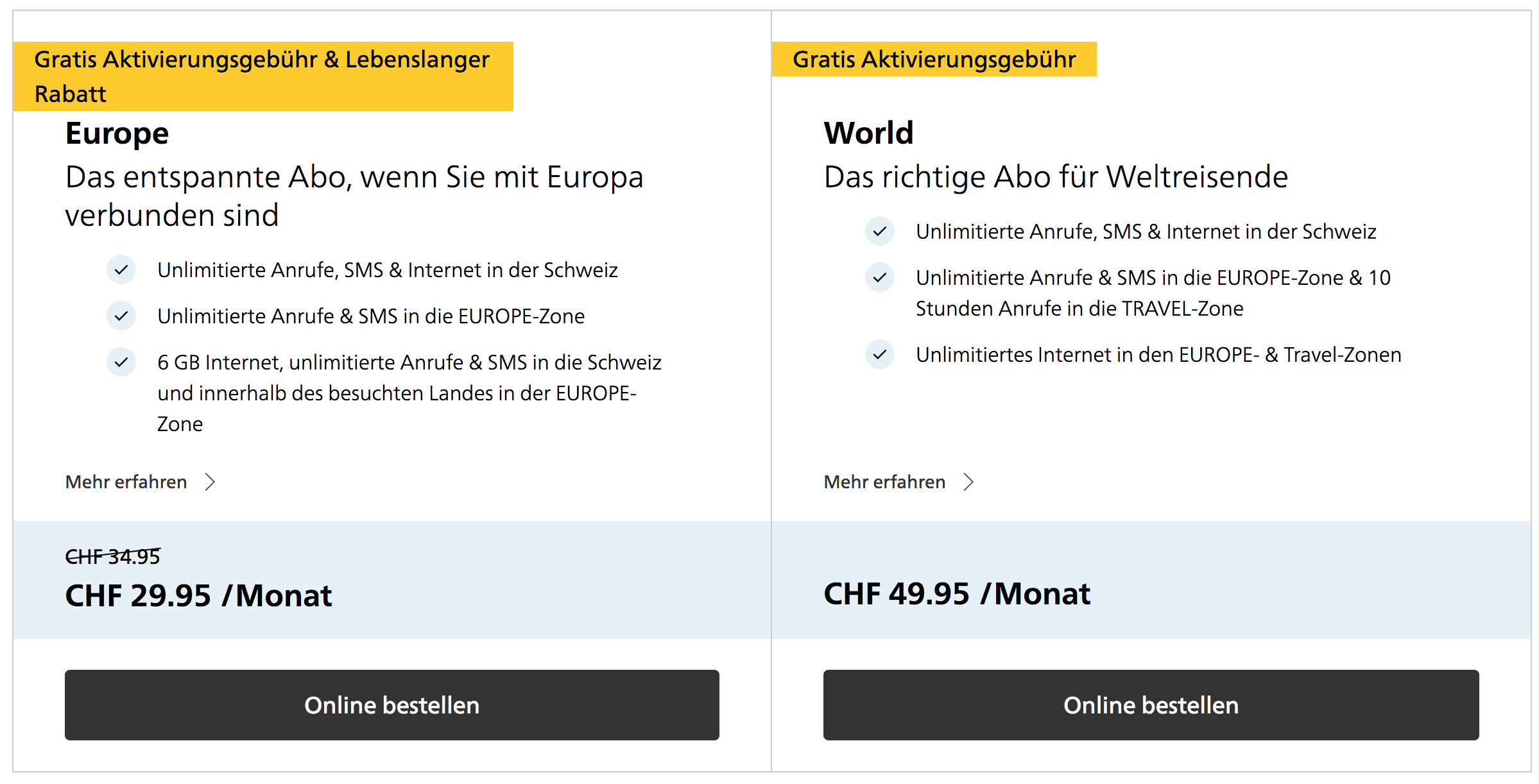Select the Europe plan heading
This screenshot has width=1539, height=784.
(117, 133)
